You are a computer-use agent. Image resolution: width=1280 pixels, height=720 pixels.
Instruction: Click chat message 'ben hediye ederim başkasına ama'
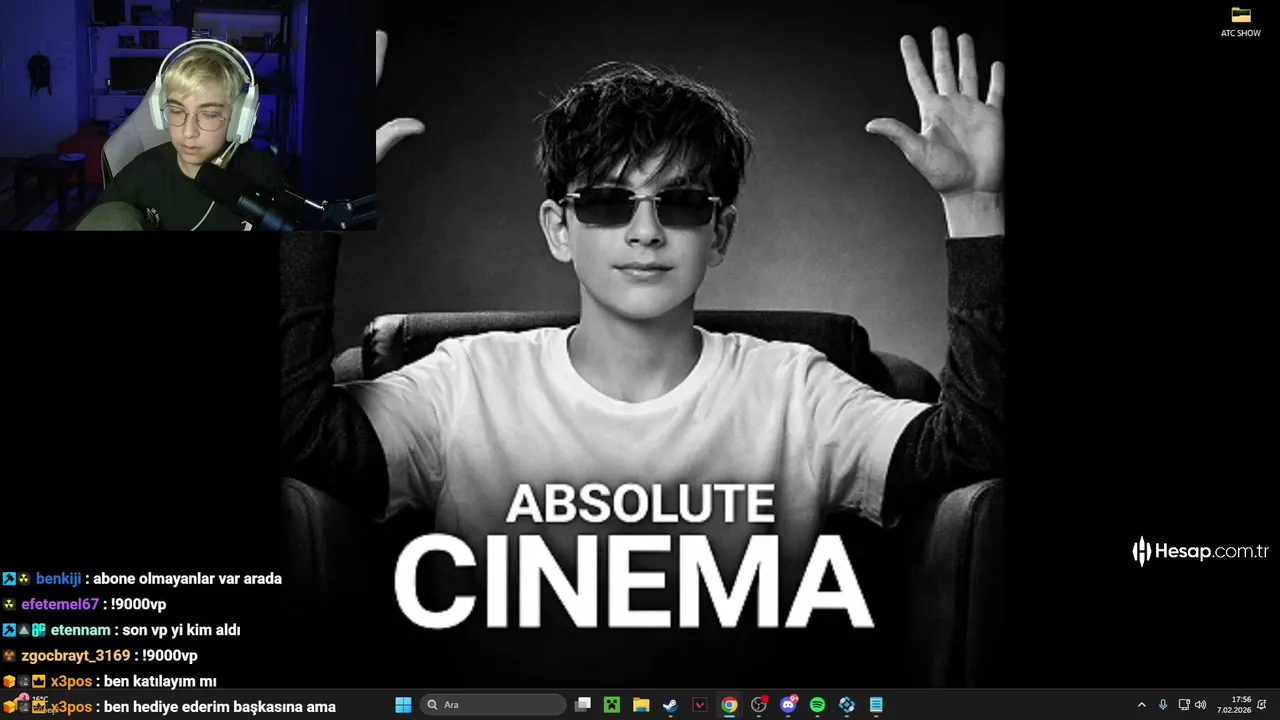[220, 707]
